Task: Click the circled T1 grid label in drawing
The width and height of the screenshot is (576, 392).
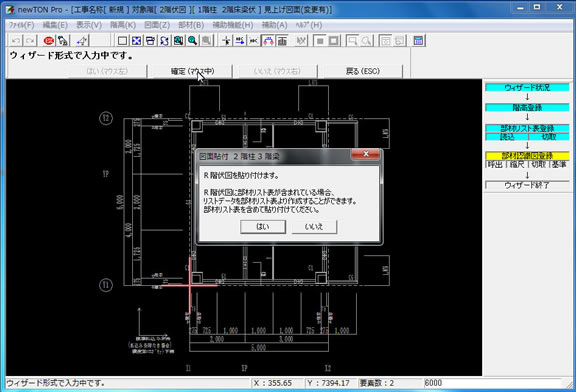Action: coord(106,285)
